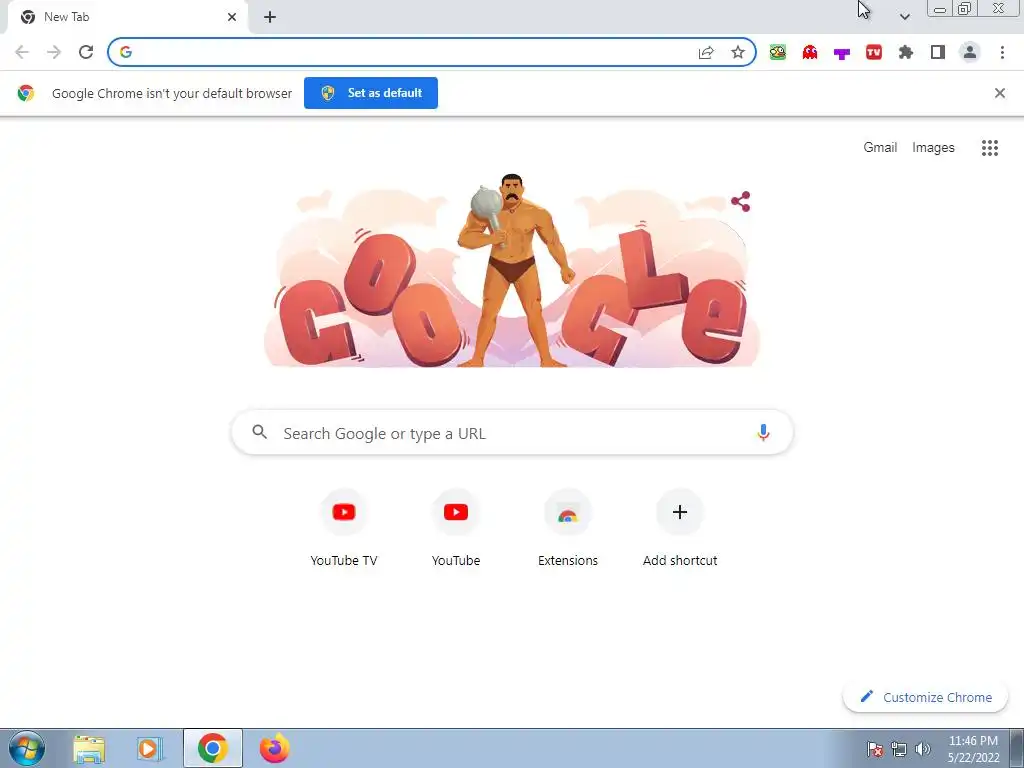The width and height of the screenshot is (1024, 768).
Task: Open Chrome's three-dot menu
Action: [1002, 52]
